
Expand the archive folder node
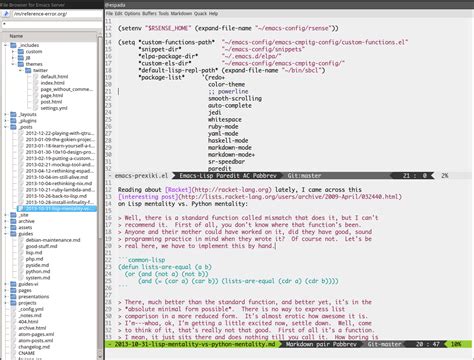(6, 221)
